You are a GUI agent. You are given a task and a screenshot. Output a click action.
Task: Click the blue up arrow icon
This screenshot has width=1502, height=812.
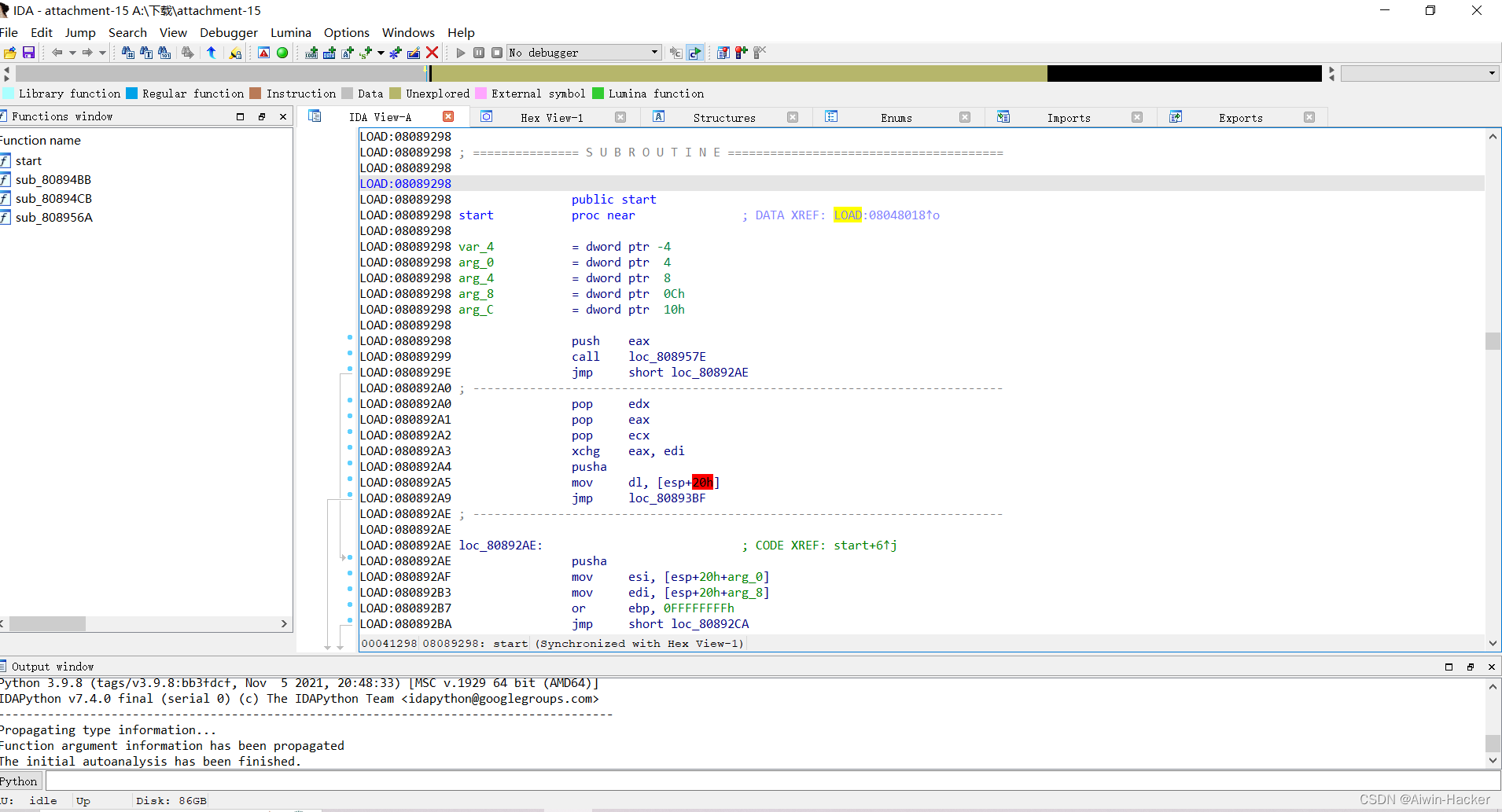point(211,53)
